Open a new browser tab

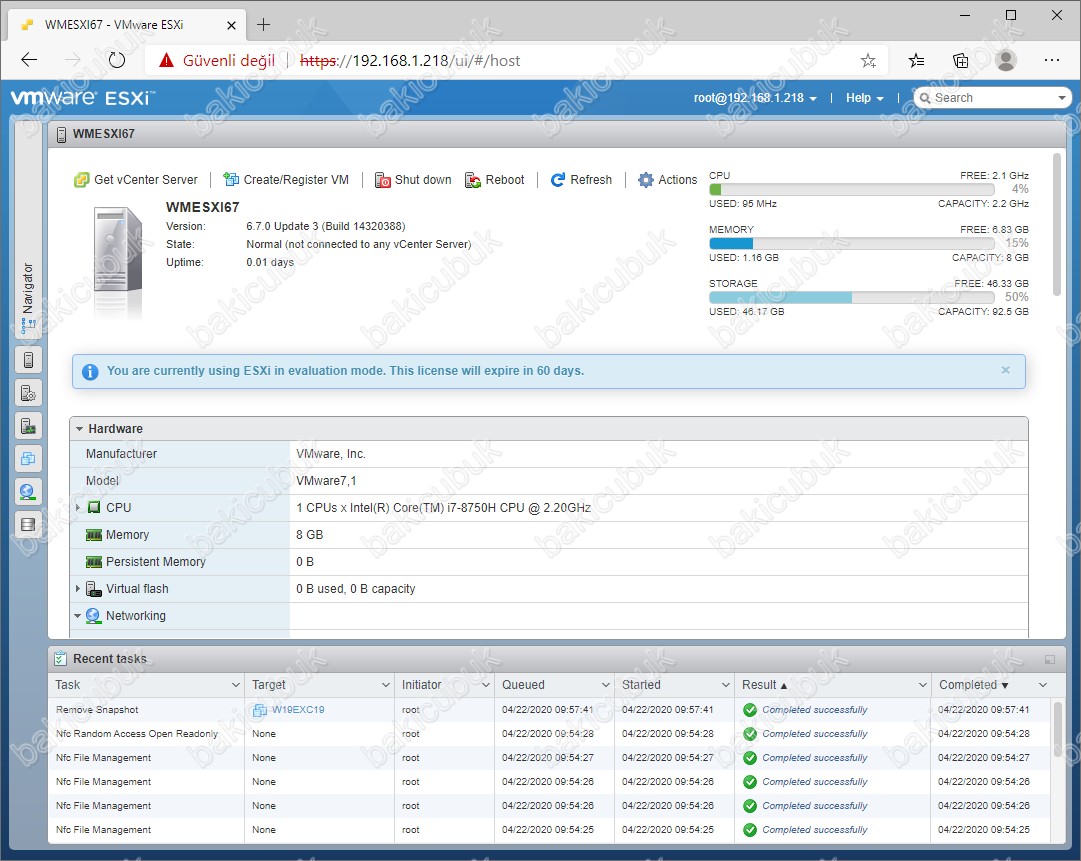coord(263,25)
